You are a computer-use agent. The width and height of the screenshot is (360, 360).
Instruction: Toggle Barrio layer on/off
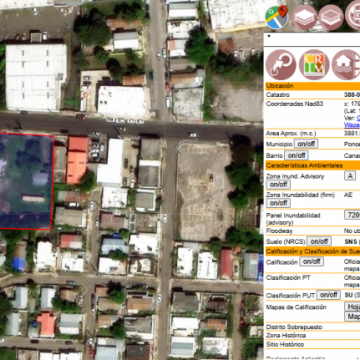(x=296, y=155)
